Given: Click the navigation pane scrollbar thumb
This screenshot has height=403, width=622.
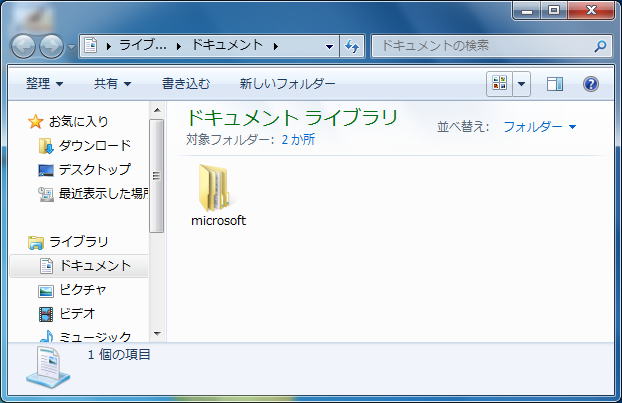Looking at the screenshot, I should click(157, 176).
